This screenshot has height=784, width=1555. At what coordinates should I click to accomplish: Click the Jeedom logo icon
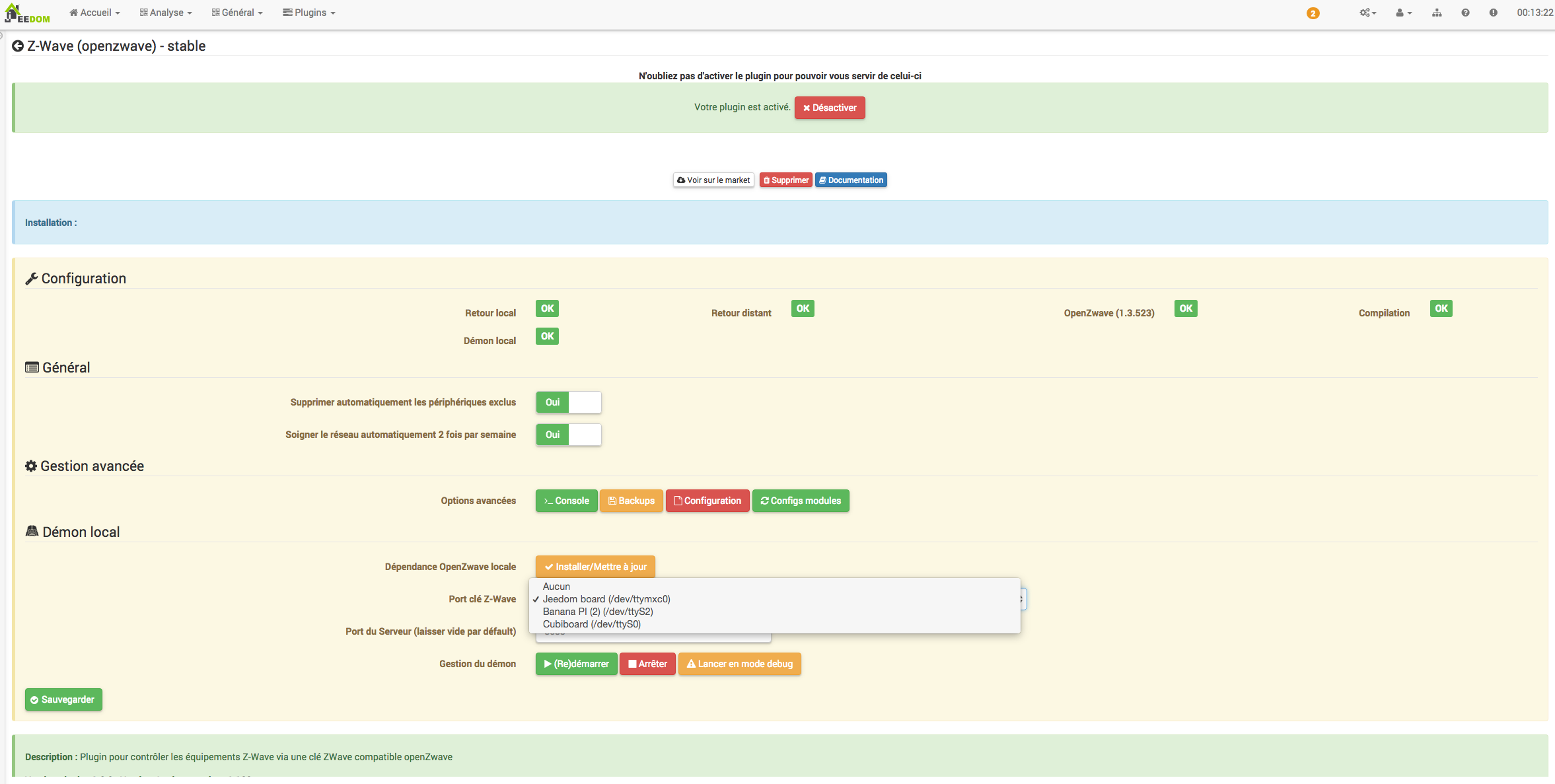click(27, 13)
